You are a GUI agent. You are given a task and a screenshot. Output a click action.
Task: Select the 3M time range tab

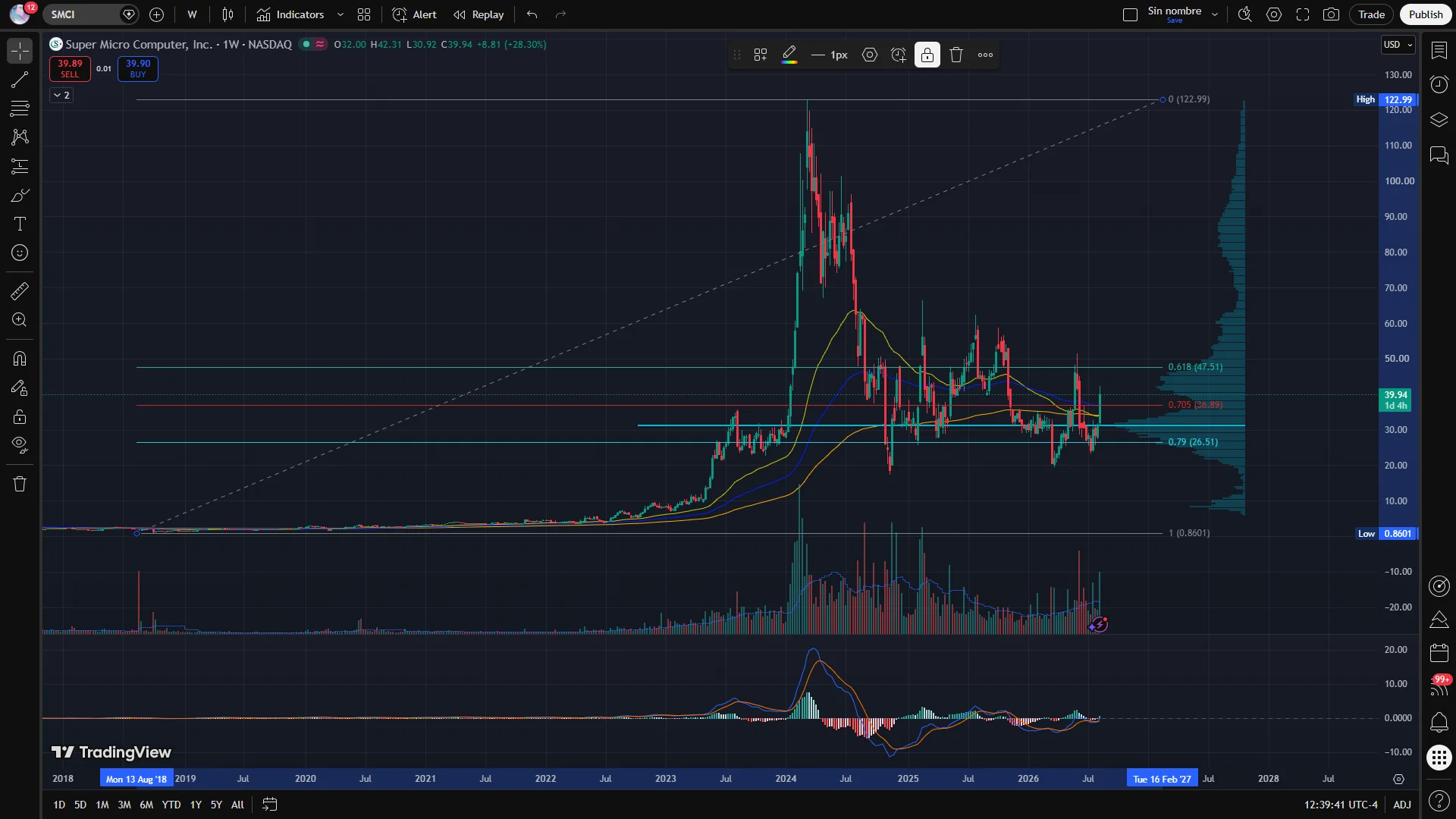point(124,805)
